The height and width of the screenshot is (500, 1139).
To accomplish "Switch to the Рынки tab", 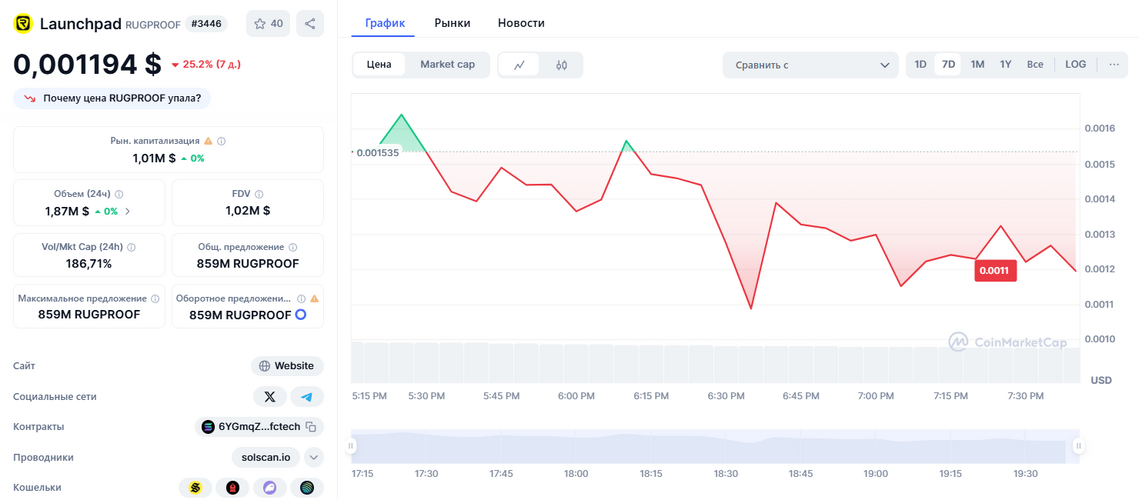I will (x=452, y=23).
